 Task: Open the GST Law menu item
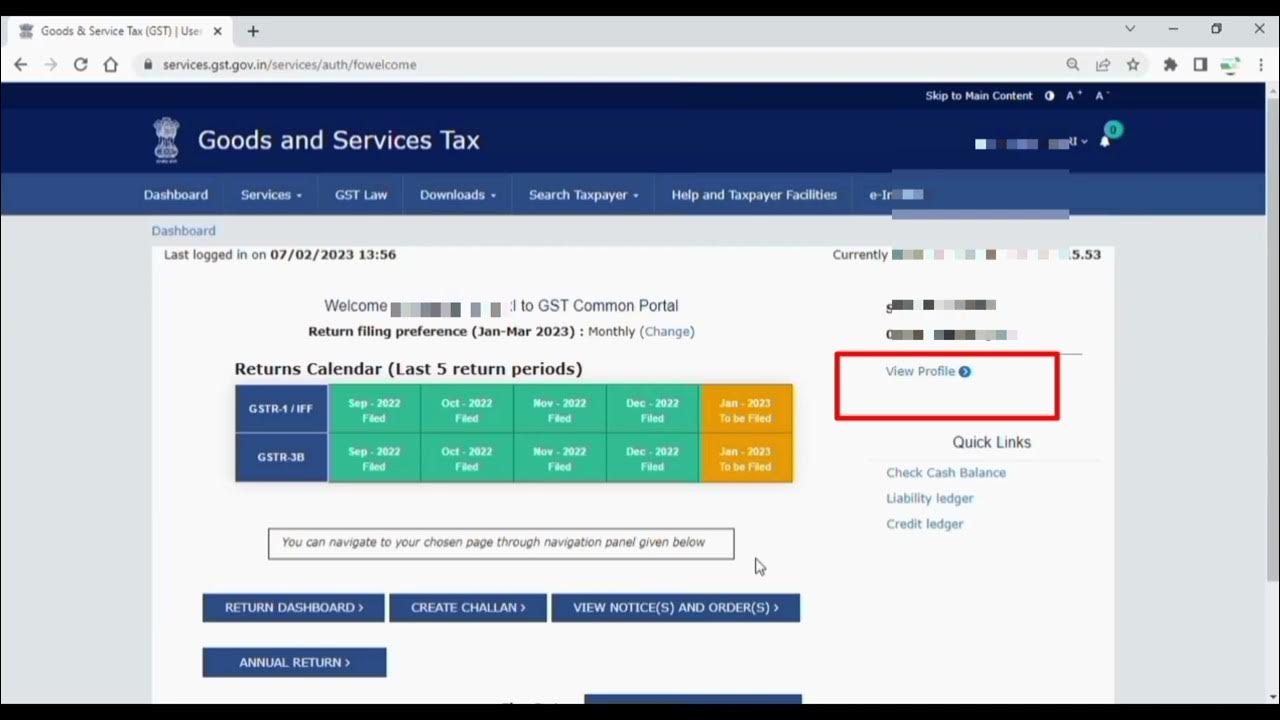pyautogui.click(x=361, y=195)
